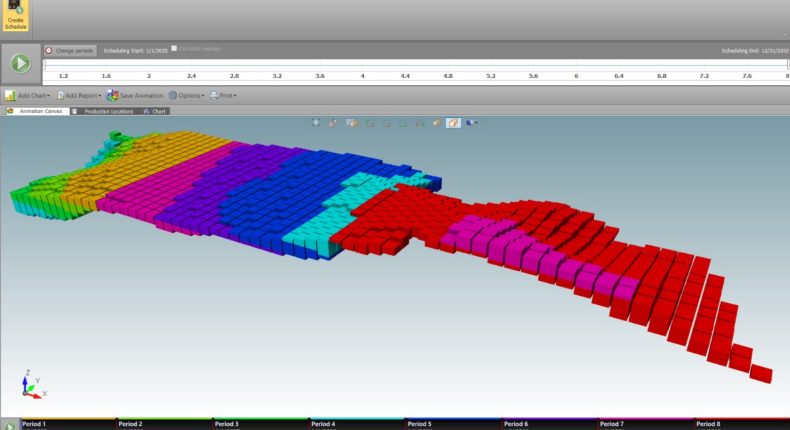Click the third faded axis-view icon on canvas toolbar

click(404, 124)
